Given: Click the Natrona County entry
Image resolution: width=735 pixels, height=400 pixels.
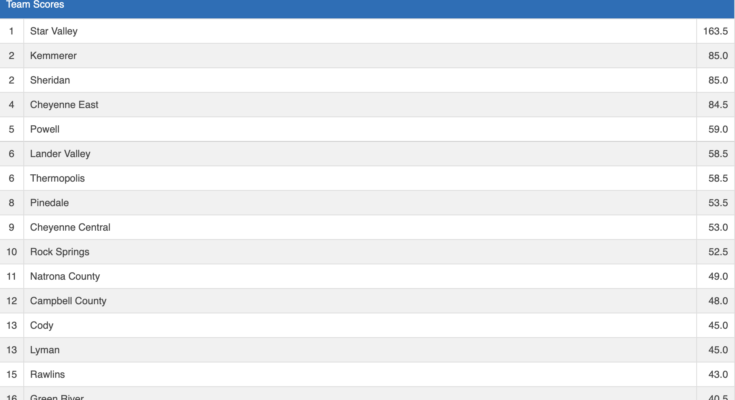Looking at the screenshot, I should [65, 276].
